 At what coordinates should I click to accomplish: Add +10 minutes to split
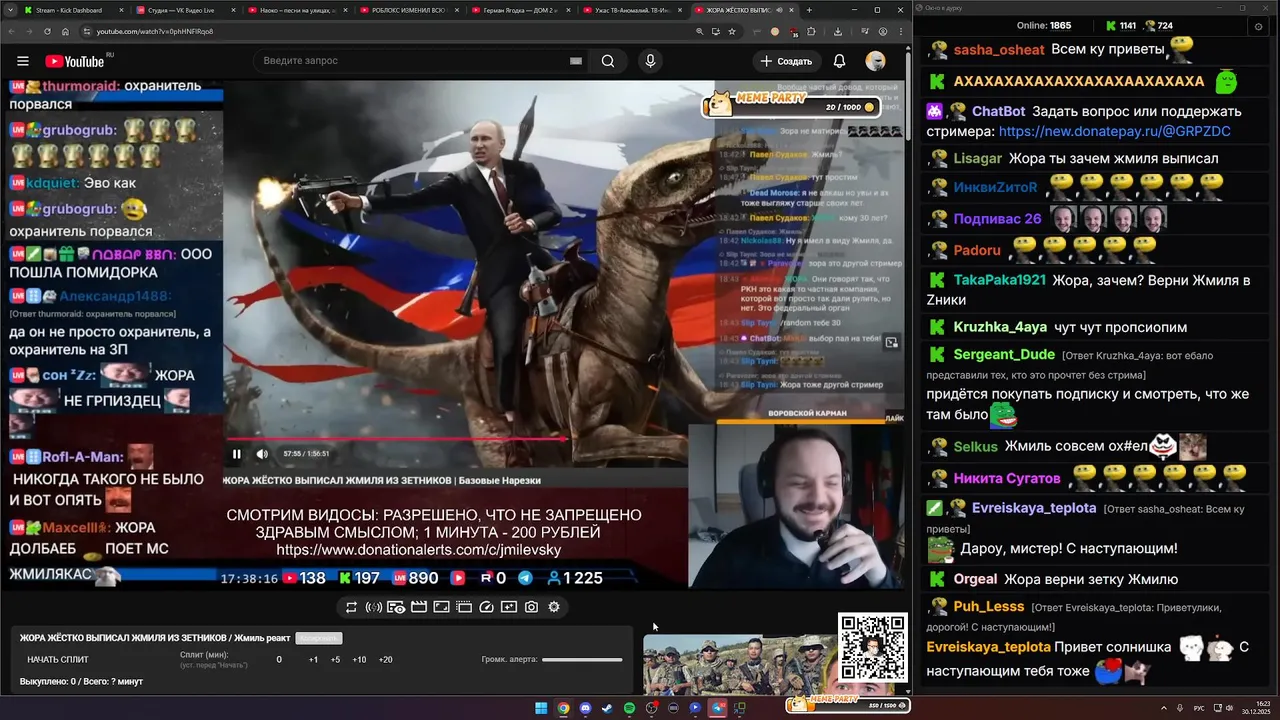359,660
